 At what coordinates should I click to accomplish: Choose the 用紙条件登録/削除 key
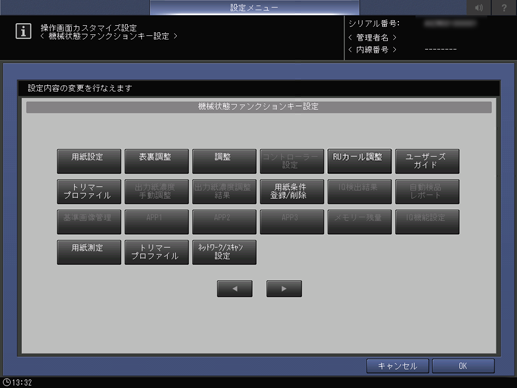[292, 192]
